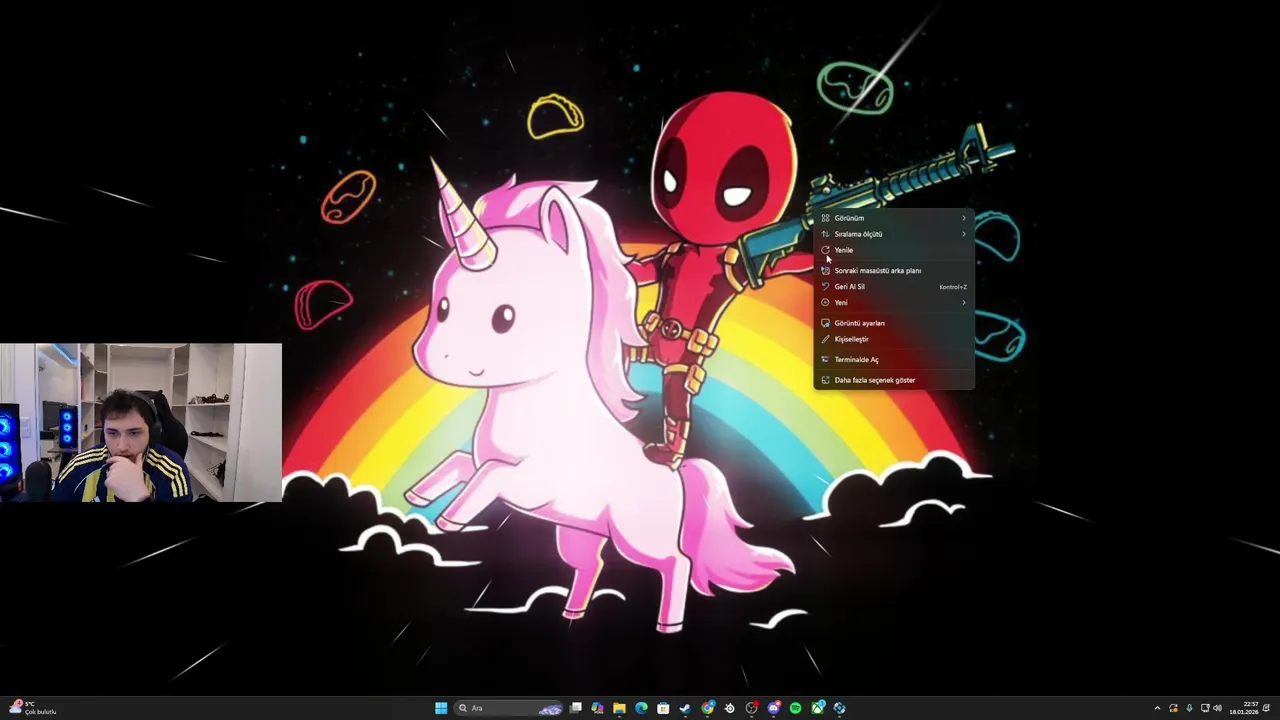Click the Görüntü ayarları monitor icon

(825, 323)
